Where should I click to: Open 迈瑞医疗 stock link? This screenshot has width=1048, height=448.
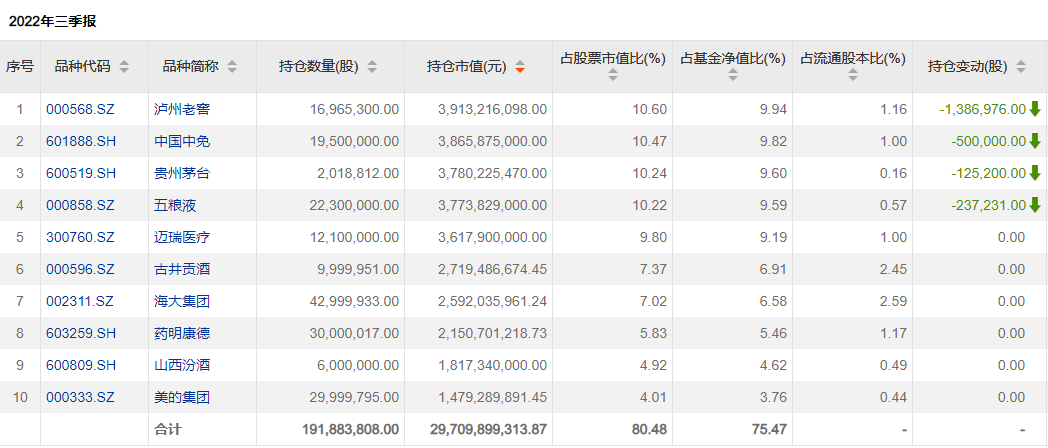tap(182, 237)
